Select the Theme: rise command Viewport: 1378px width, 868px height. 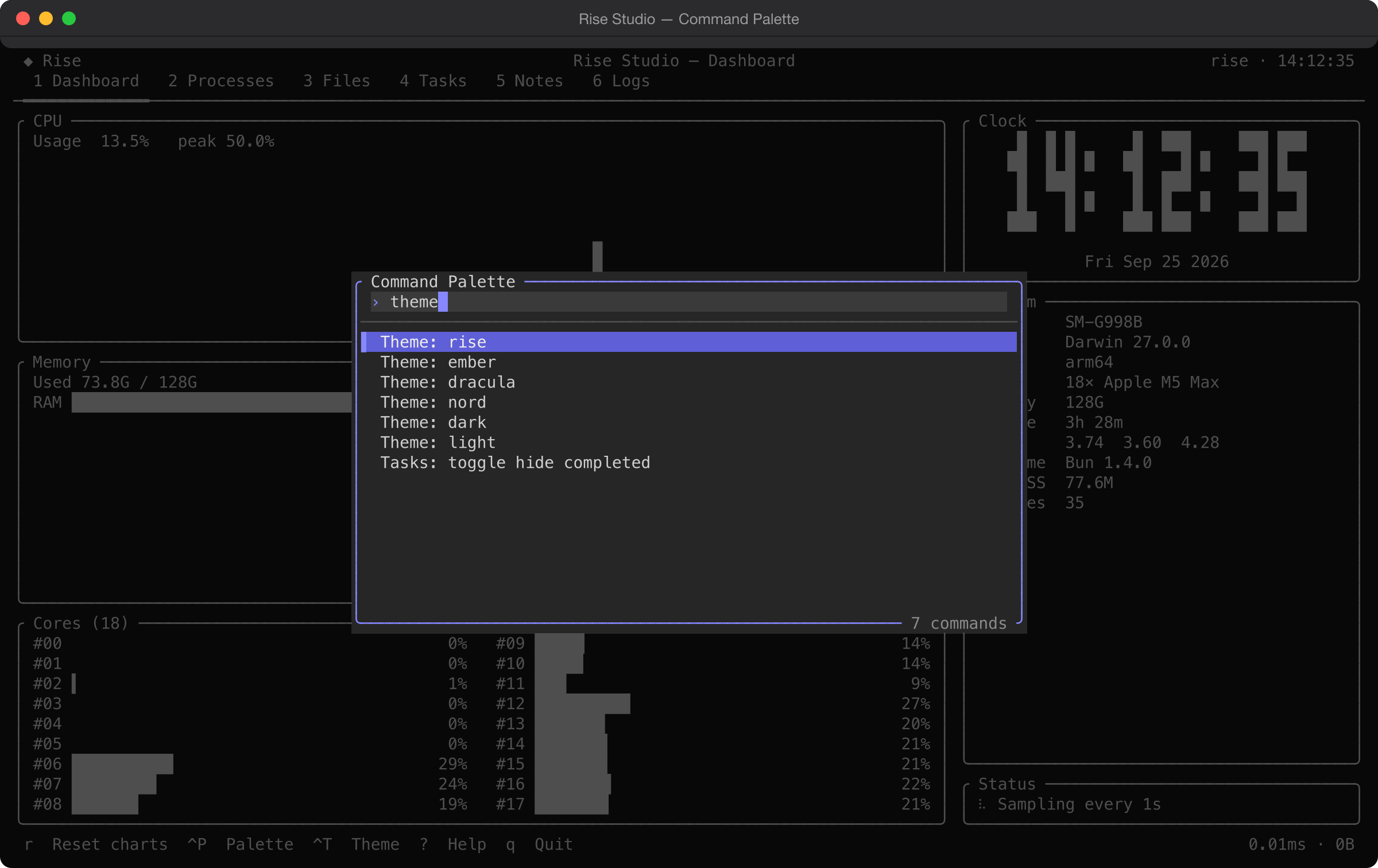(x=688, y=342)
